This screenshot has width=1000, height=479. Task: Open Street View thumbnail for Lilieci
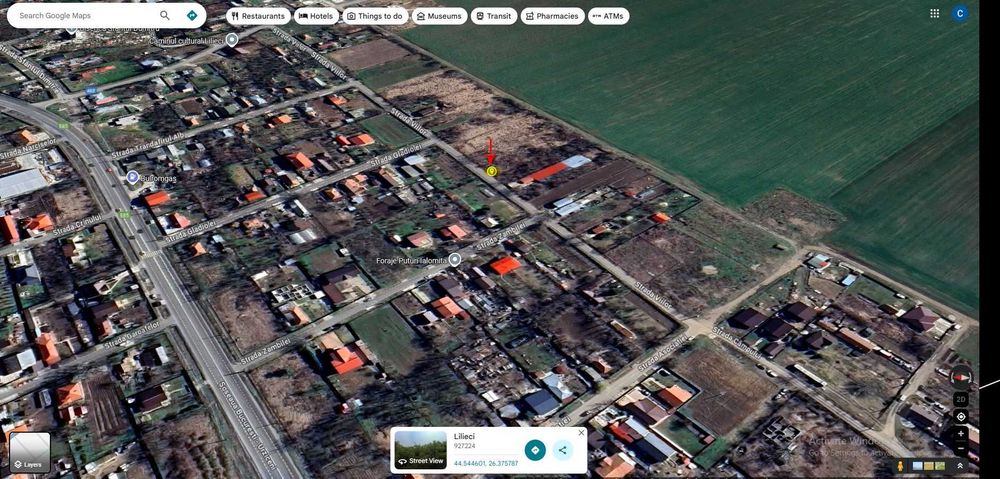pos(420,450)
